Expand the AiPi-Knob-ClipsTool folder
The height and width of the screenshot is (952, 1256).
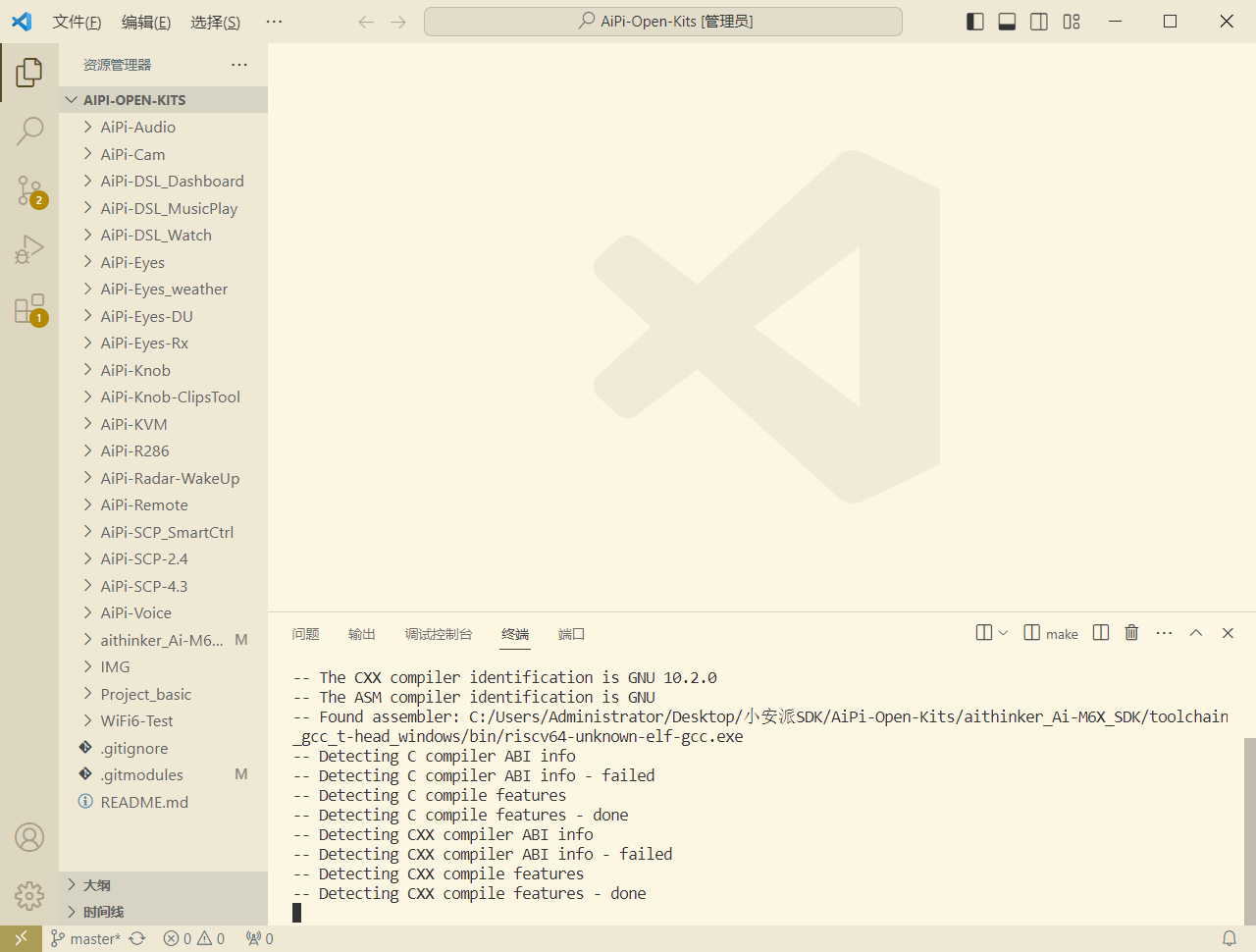163,397
